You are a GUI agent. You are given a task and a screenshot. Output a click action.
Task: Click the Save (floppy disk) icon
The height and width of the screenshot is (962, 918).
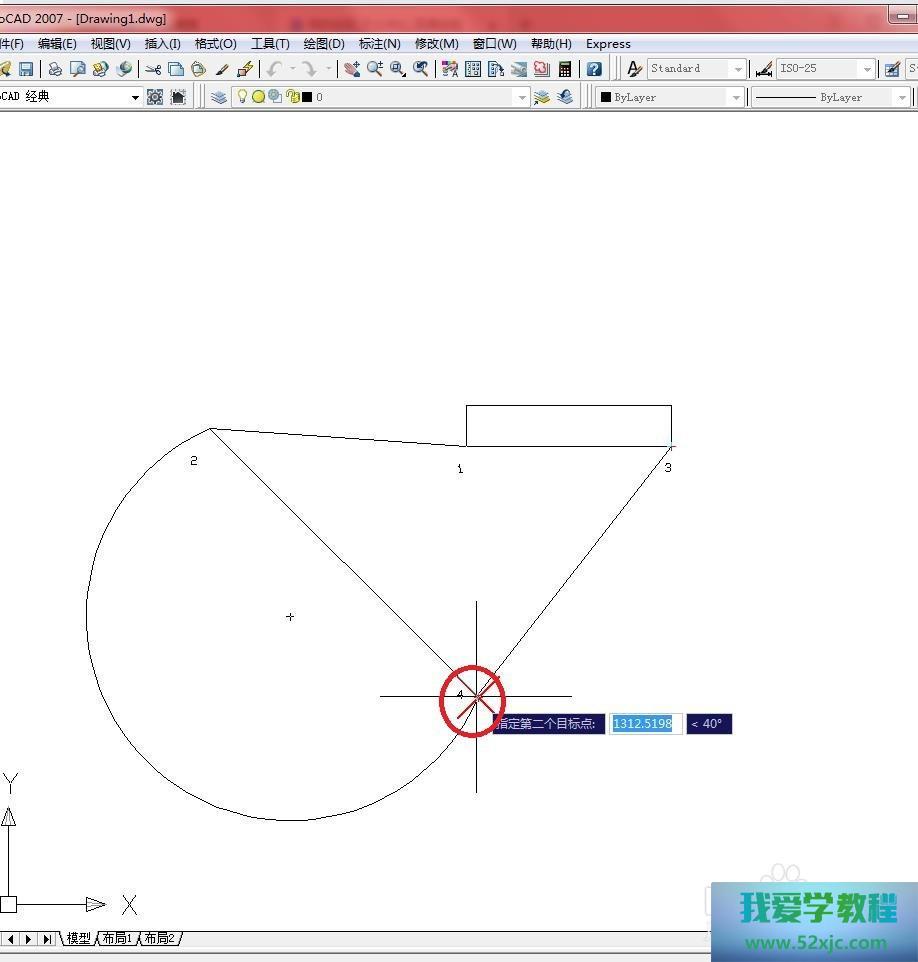click(x=26, y=69)
